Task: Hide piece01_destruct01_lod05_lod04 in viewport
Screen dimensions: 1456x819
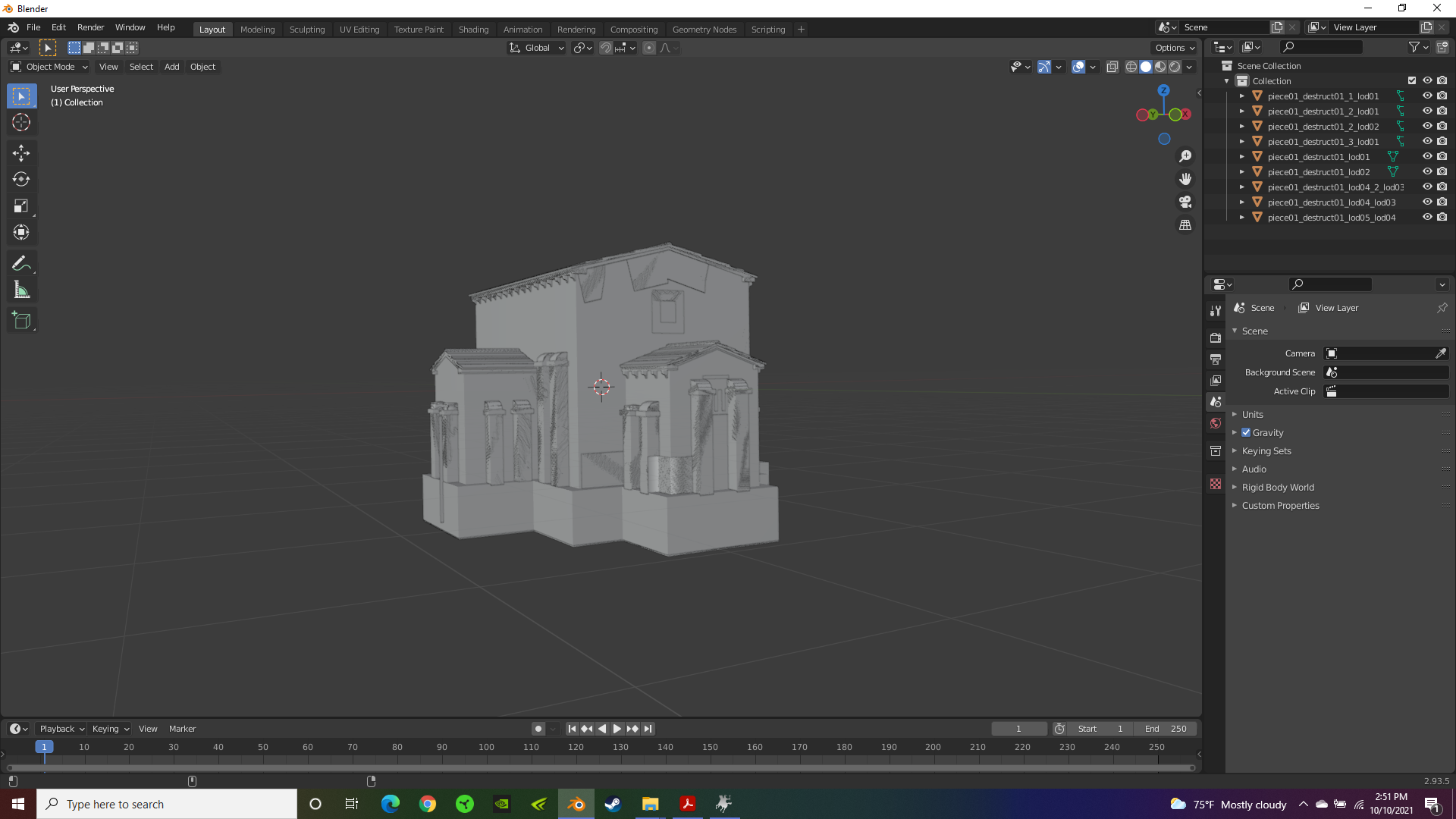Action: (1427, 217)
